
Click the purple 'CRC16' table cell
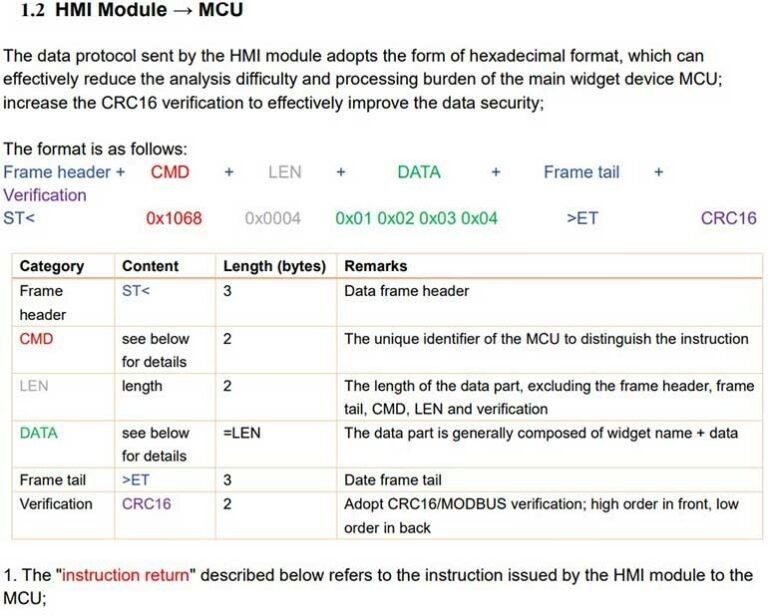coord(146,504)
